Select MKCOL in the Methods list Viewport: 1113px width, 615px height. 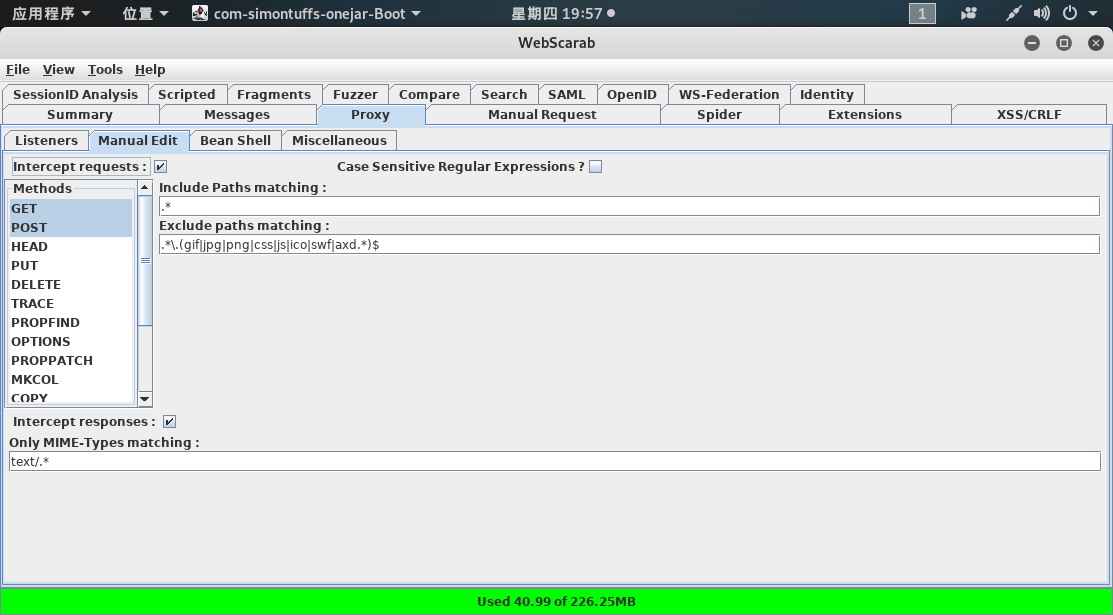click(71, 380)
